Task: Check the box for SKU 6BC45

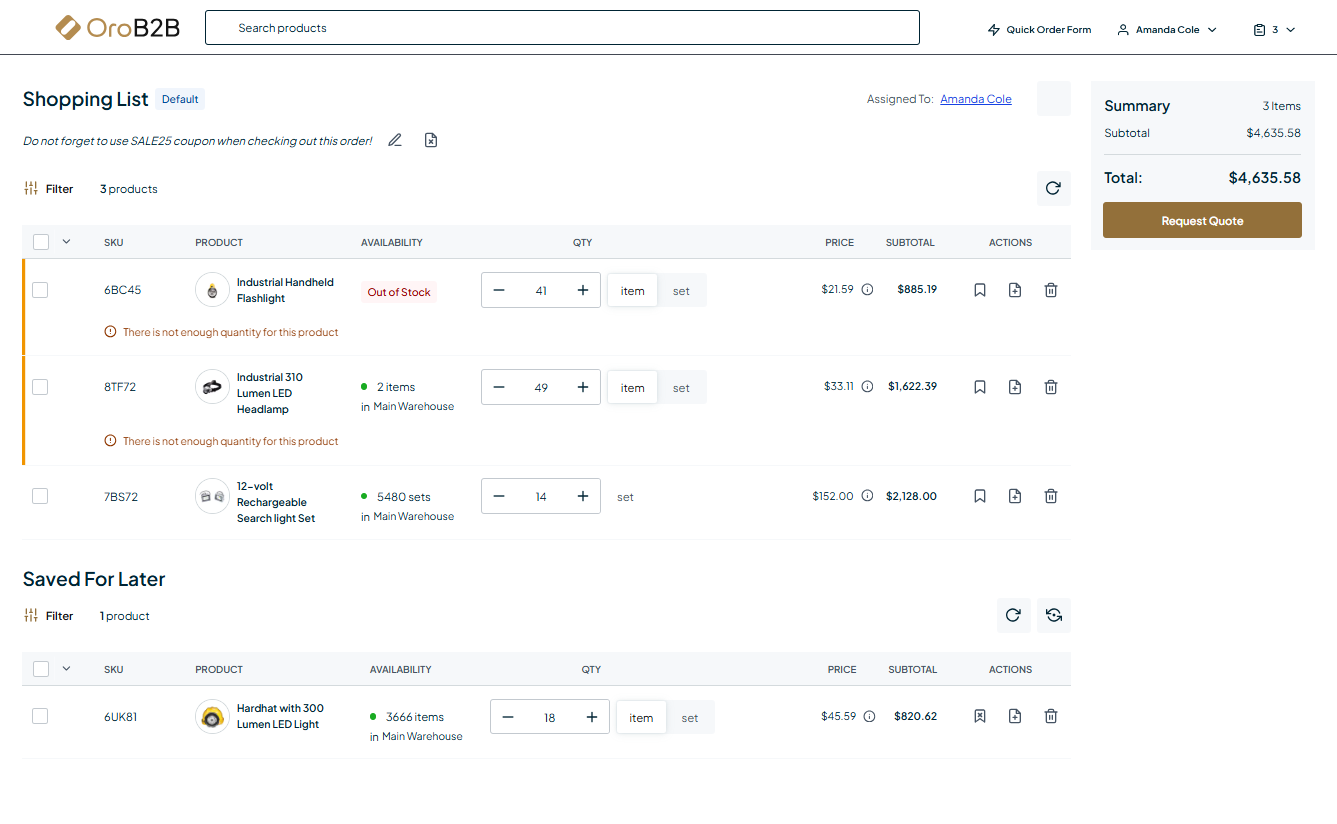Action: (x=40, y=290)
